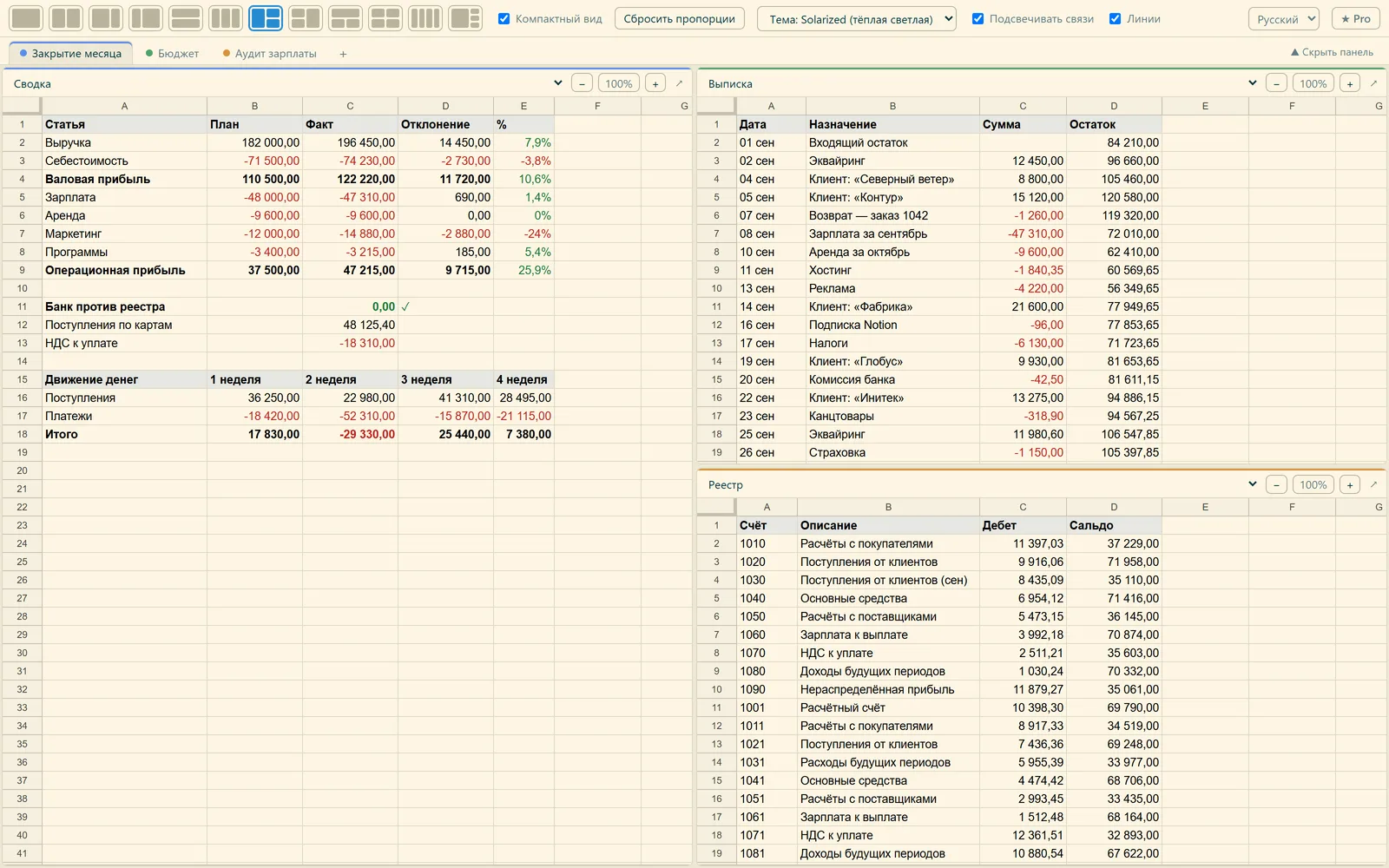Select the two-left one-right layout icon
The height and width of the screenshot is (868, 1389).
pyautogui.click(x=306, y=18)
